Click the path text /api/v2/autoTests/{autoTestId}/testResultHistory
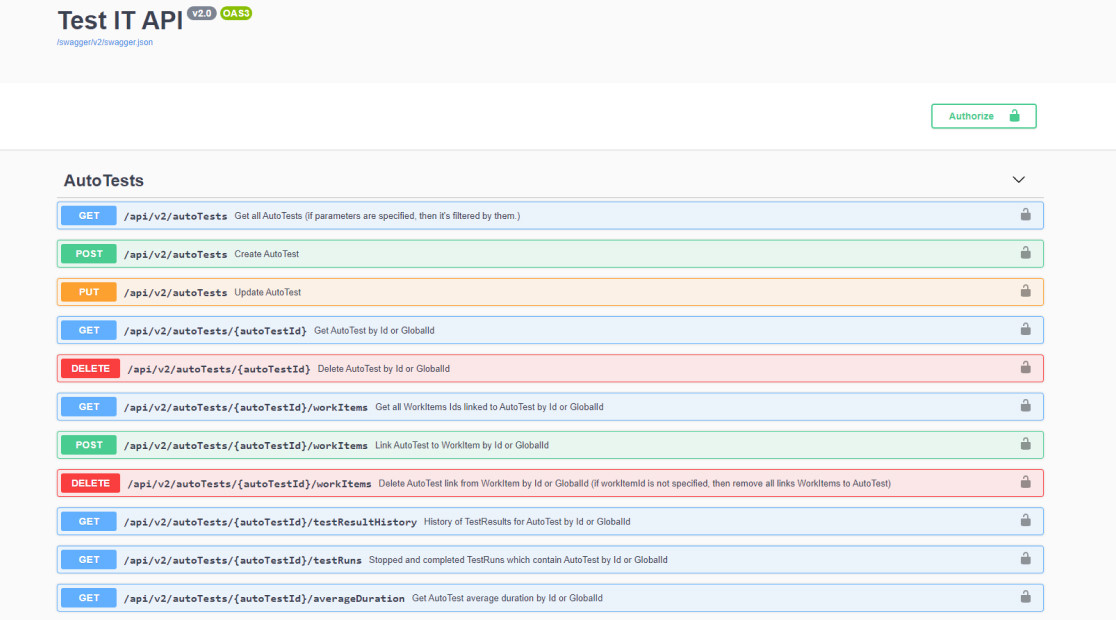Screen dimensions: 1116x620 pos(270,522)
